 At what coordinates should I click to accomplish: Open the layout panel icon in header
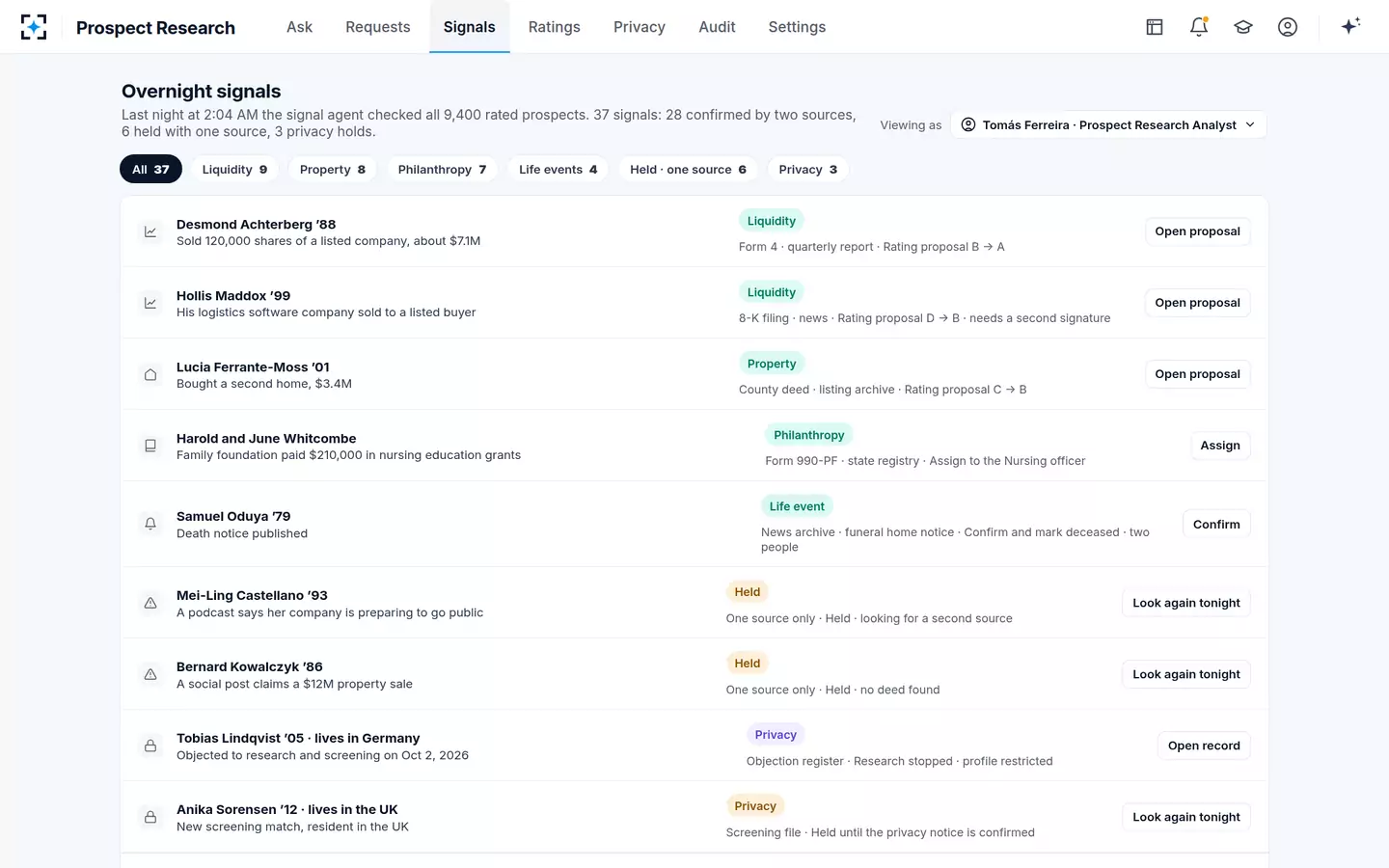[1155, 27]
